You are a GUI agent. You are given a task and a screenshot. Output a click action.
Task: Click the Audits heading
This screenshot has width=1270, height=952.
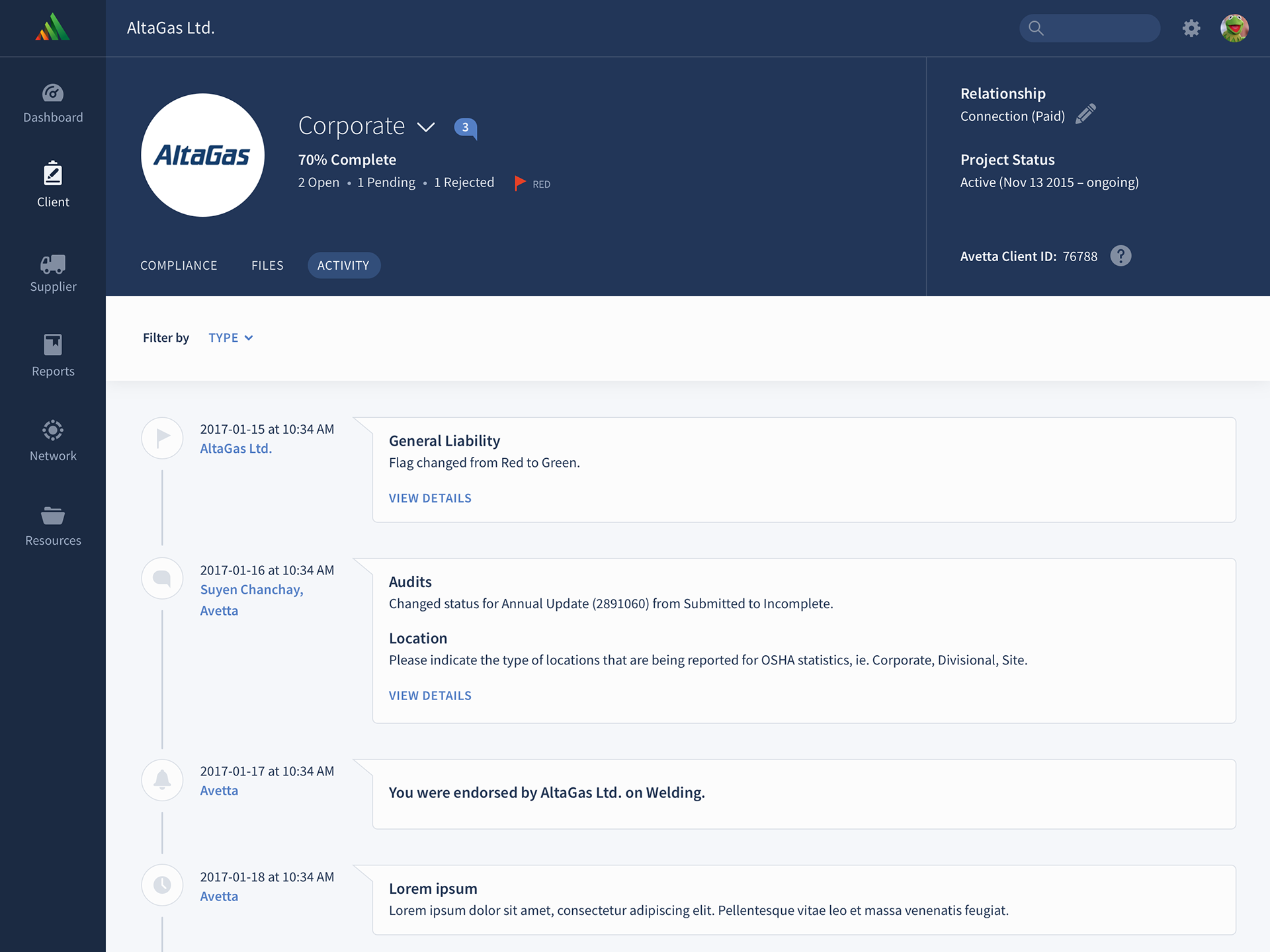[x=410, y=582]
